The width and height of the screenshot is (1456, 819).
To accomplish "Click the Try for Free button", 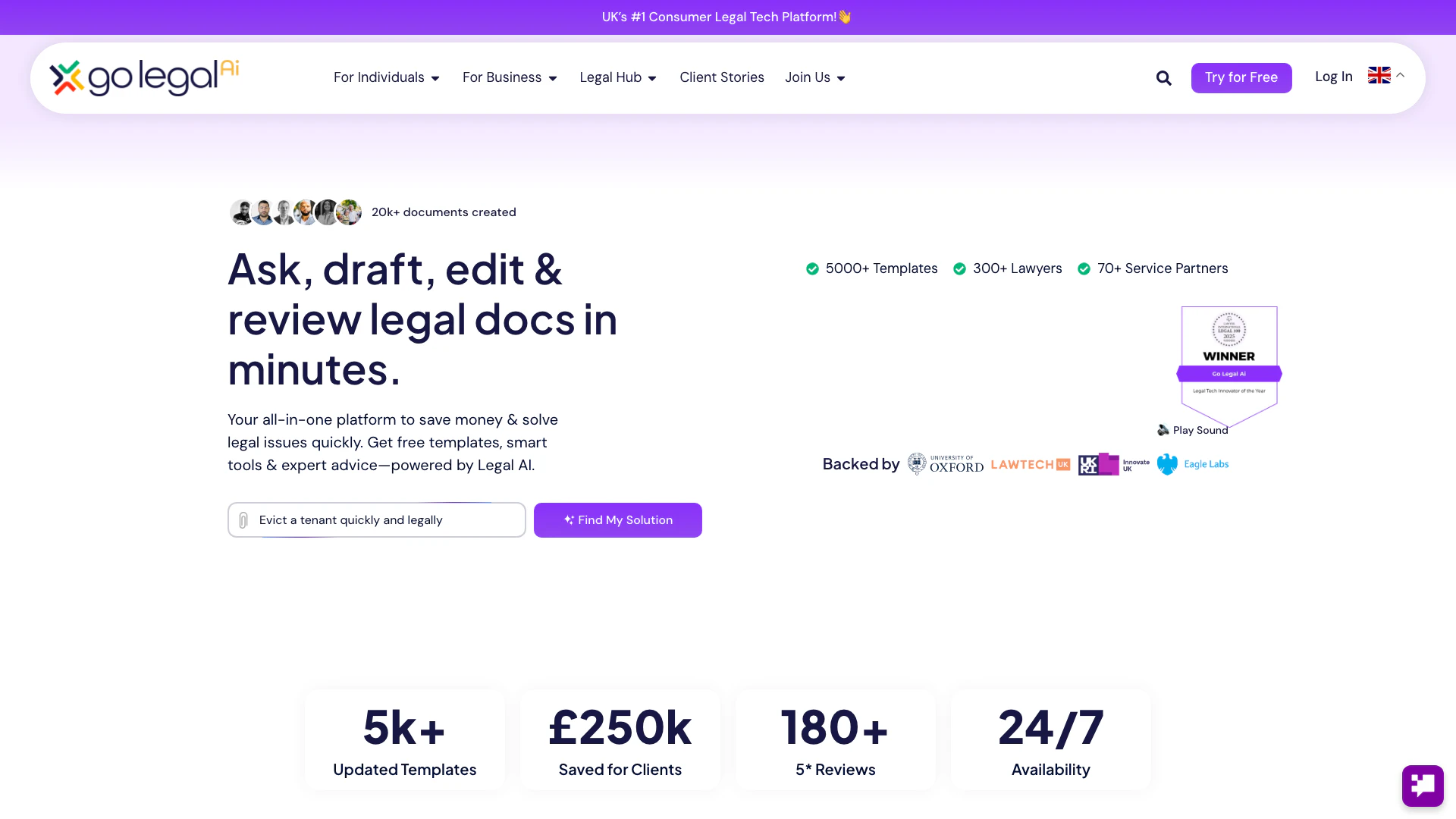I will [x=1241, y=77].
